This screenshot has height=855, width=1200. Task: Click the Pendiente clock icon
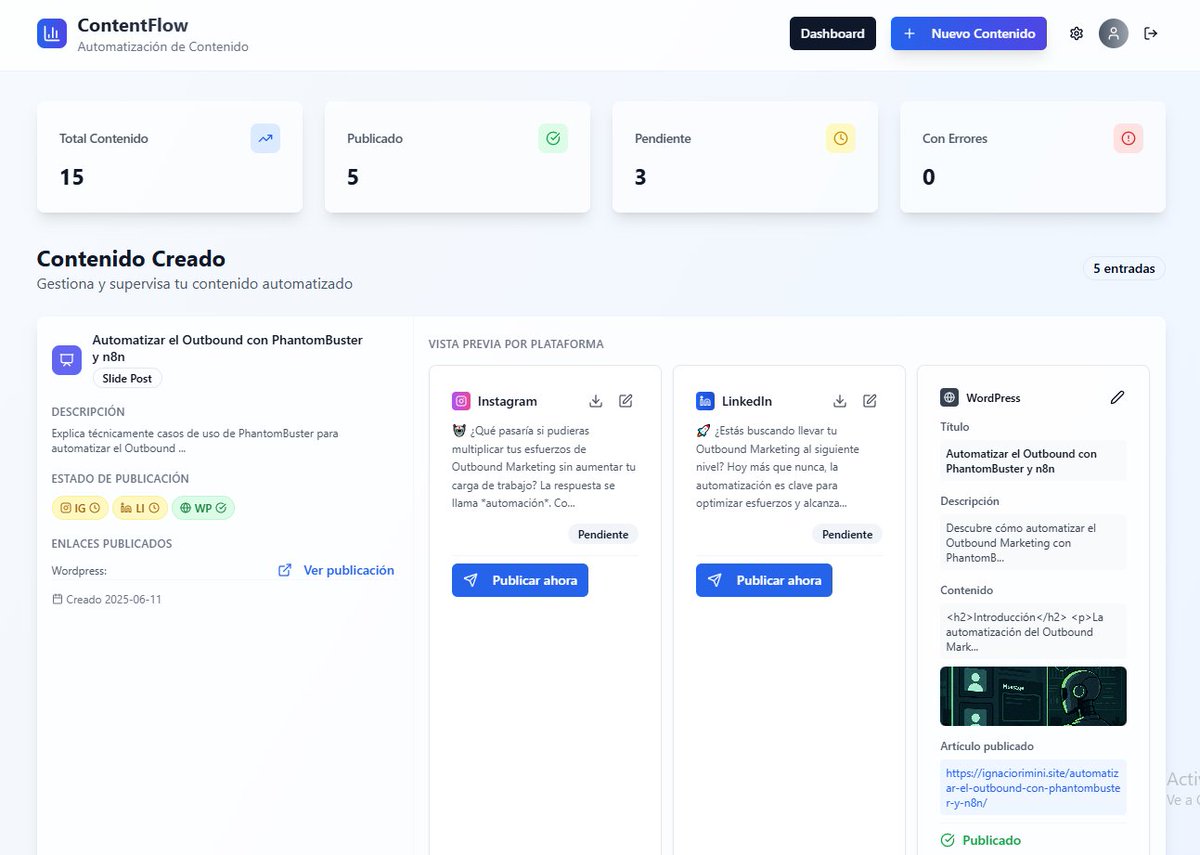point(841,138)
